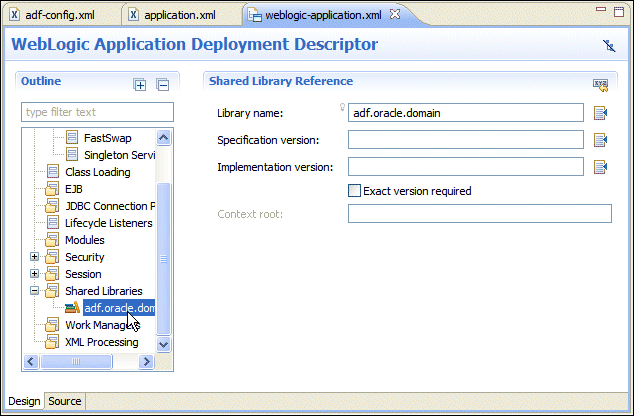Click the icon beside Implementation version field
634x416 pixels.
600,167
